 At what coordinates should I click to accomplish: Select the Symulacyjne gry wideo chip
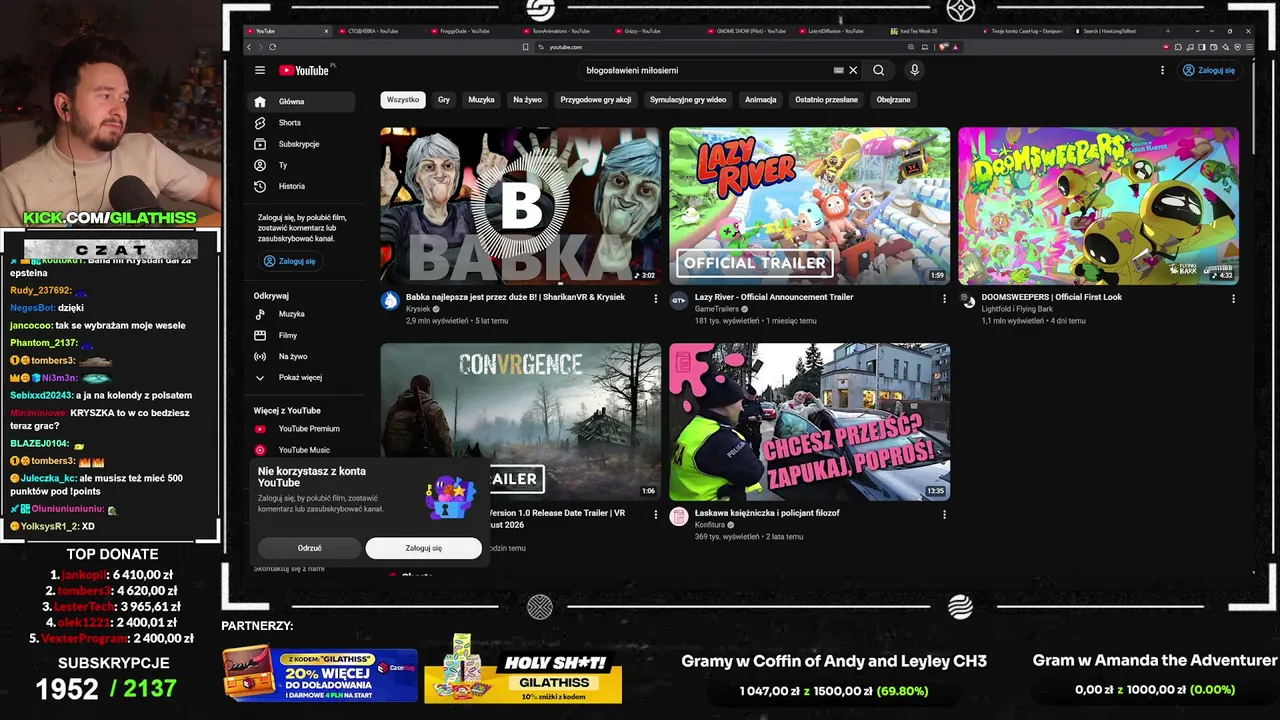(688, 100)
